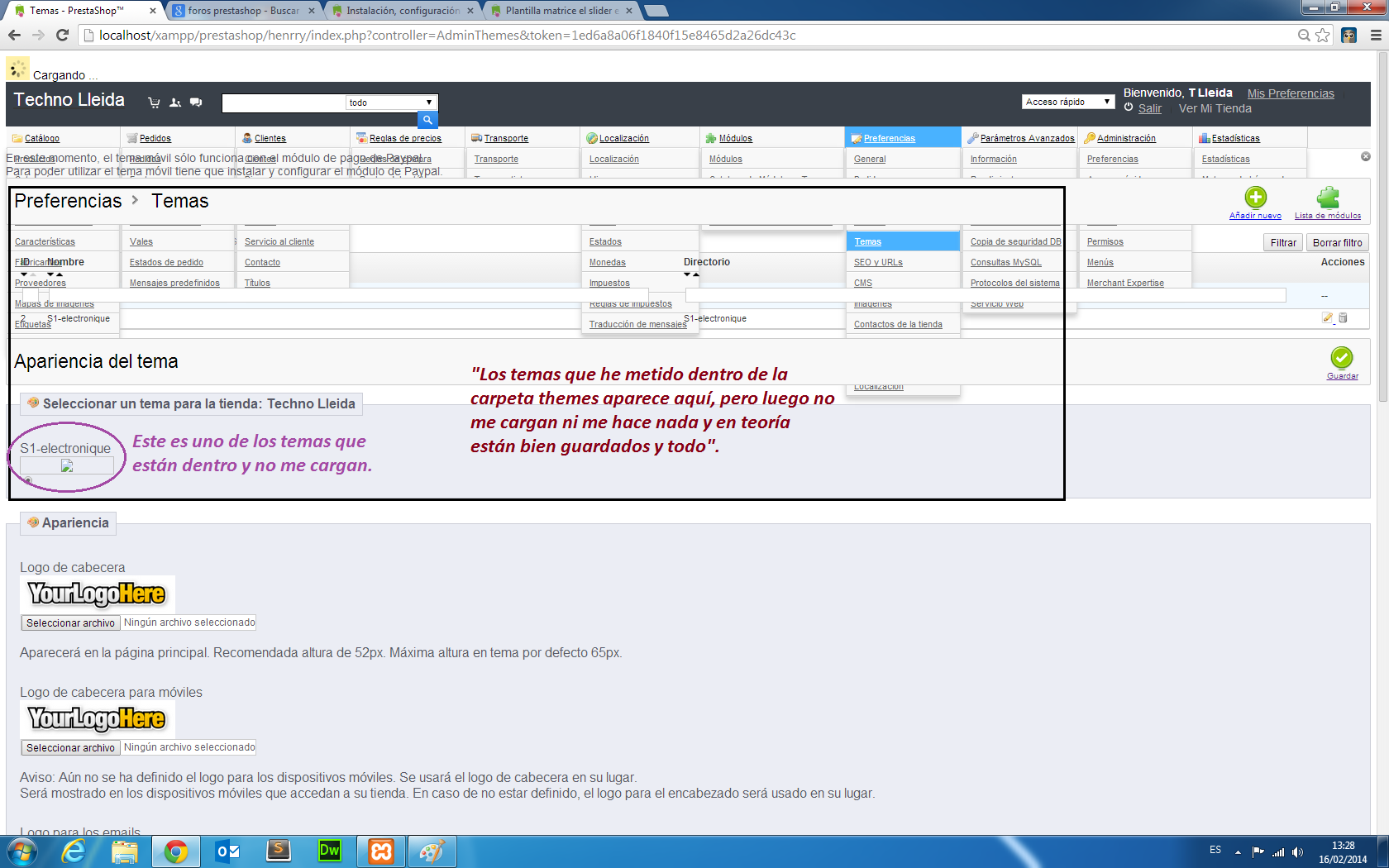Click the browser forward arrow
Screen dimensions: 1389x868
pyautogui.click(x=38, y=35)
